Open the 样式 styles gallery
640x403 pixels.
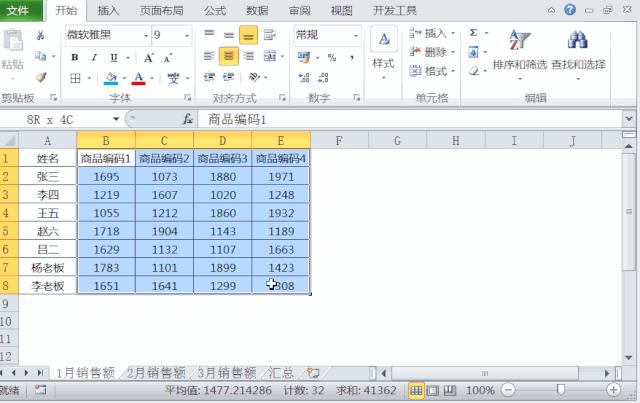tap(384, 53)
